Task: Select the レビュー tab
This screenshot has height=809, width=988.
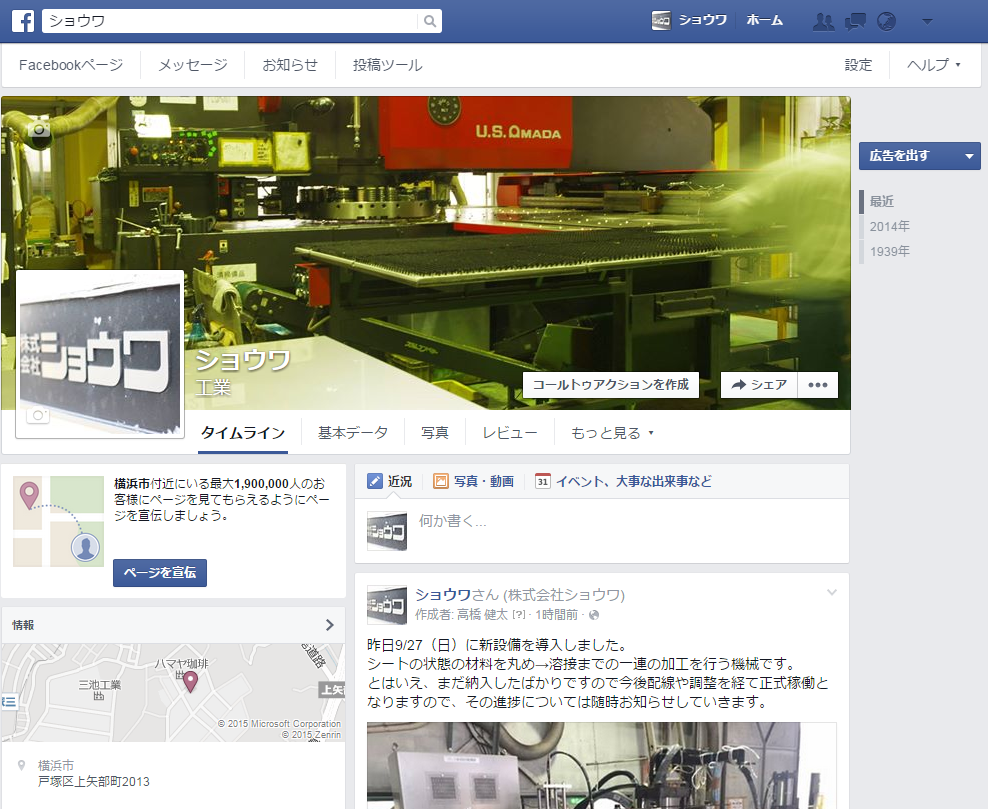Action: click(x=510, y=433)
